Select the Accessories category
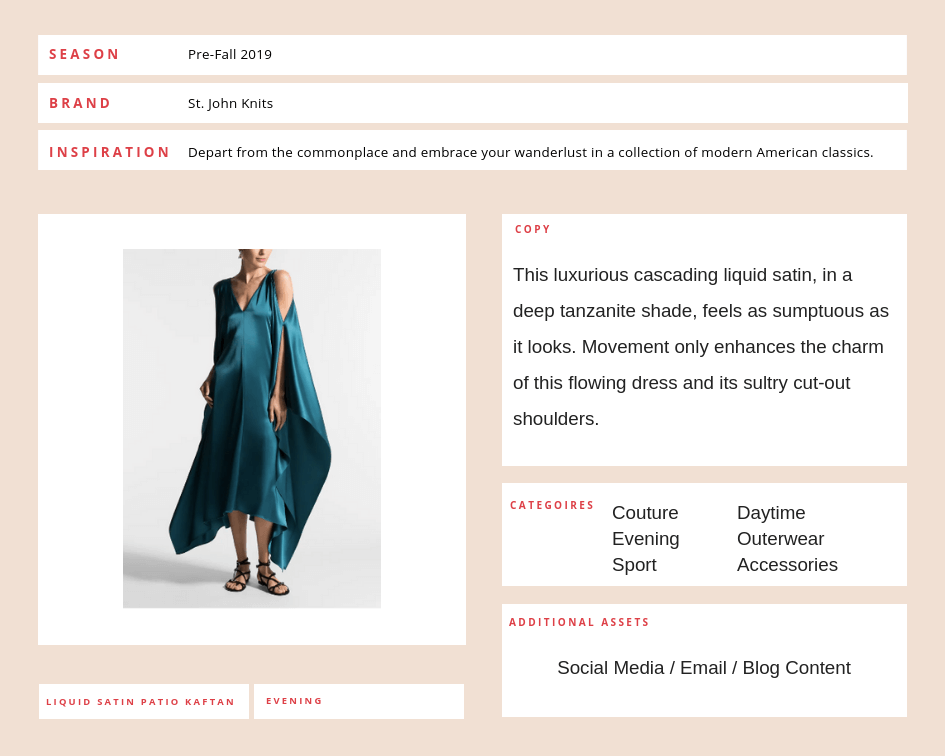 [x=787, y=565]
